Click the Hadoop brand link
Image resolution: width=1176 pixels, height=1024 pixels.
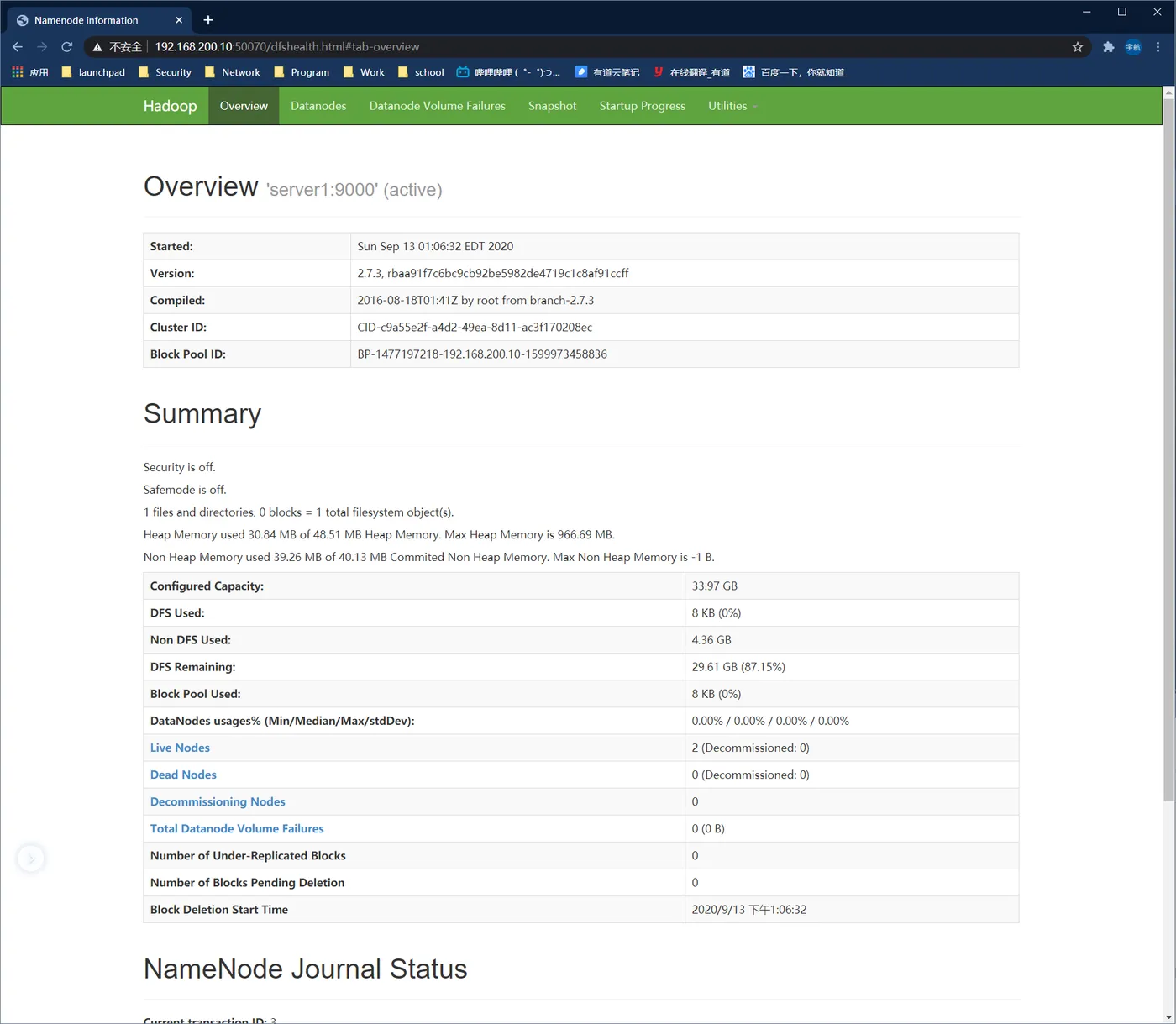tap(170, 106)
